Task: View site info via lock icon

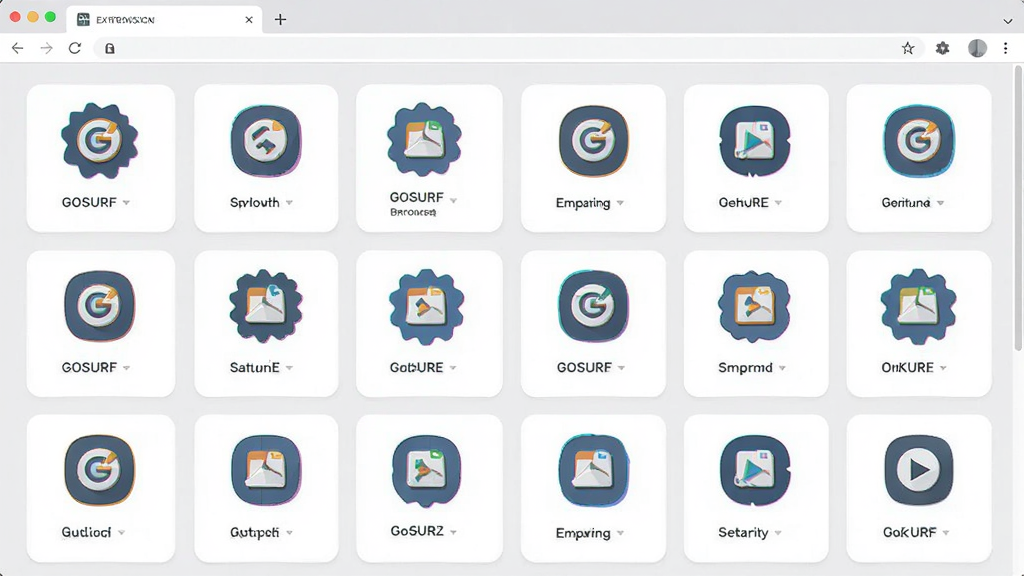Action: click(x=110, y=48)
